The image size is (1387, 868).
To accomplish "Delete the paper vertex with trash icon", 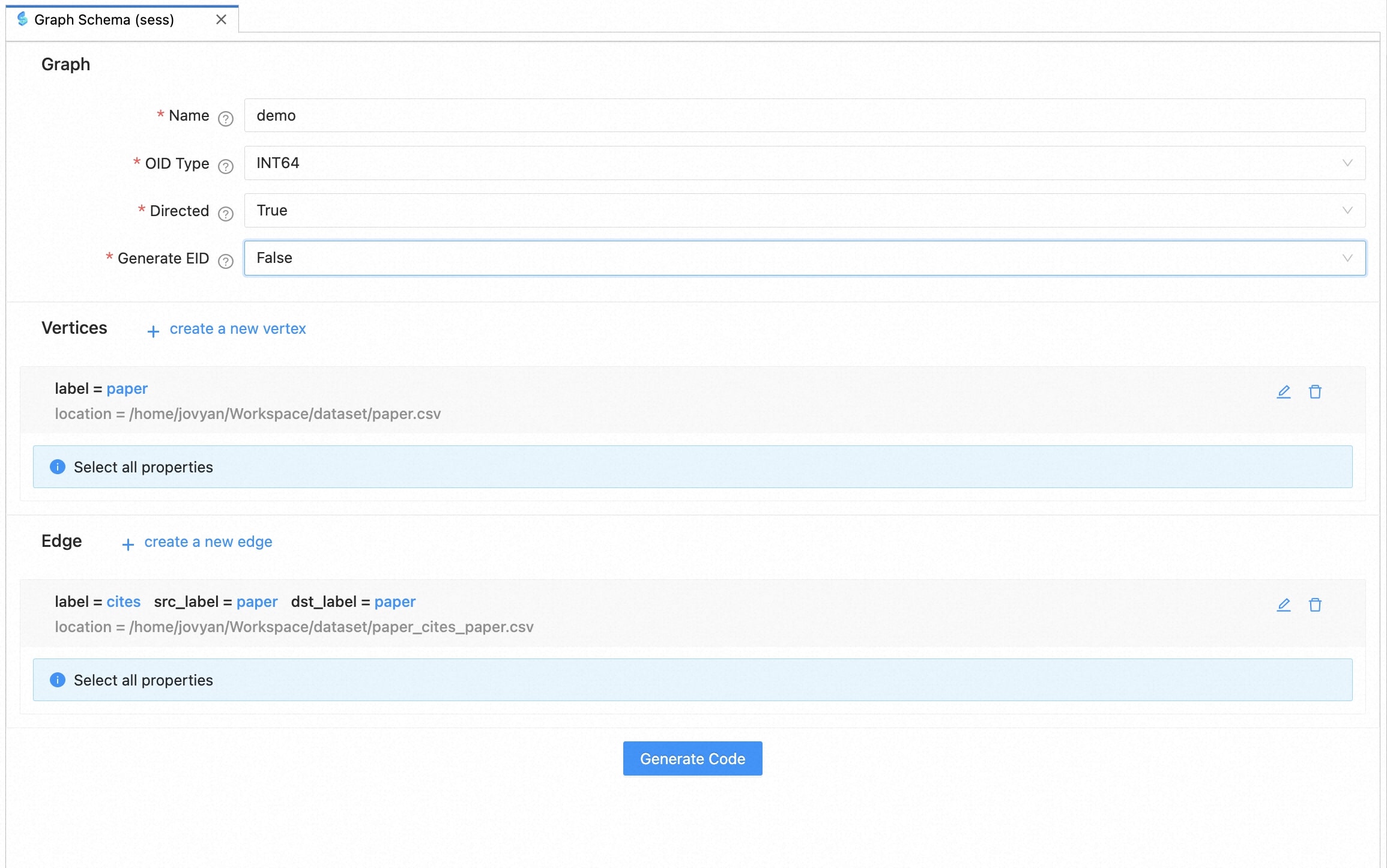I will tap(1315, 392).
